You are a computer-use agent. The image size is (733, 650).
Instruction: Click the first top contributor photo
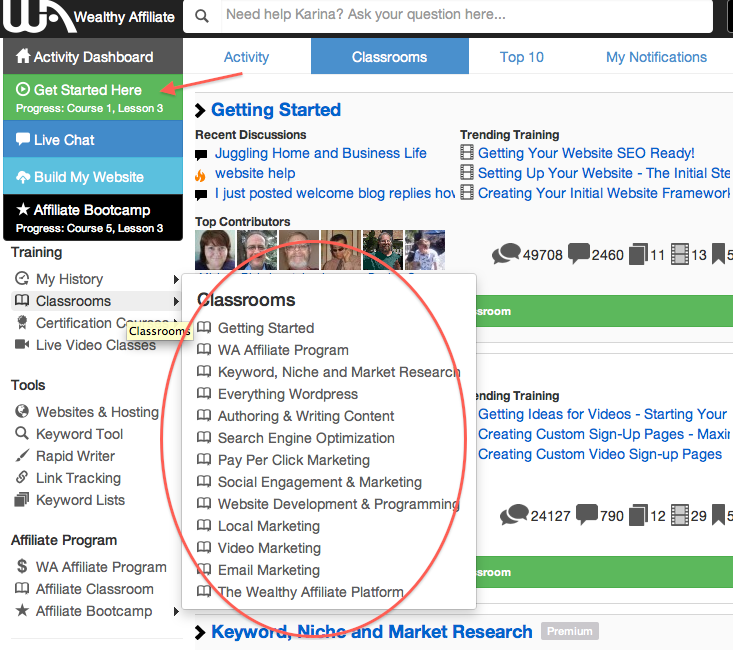pos(215,250)
